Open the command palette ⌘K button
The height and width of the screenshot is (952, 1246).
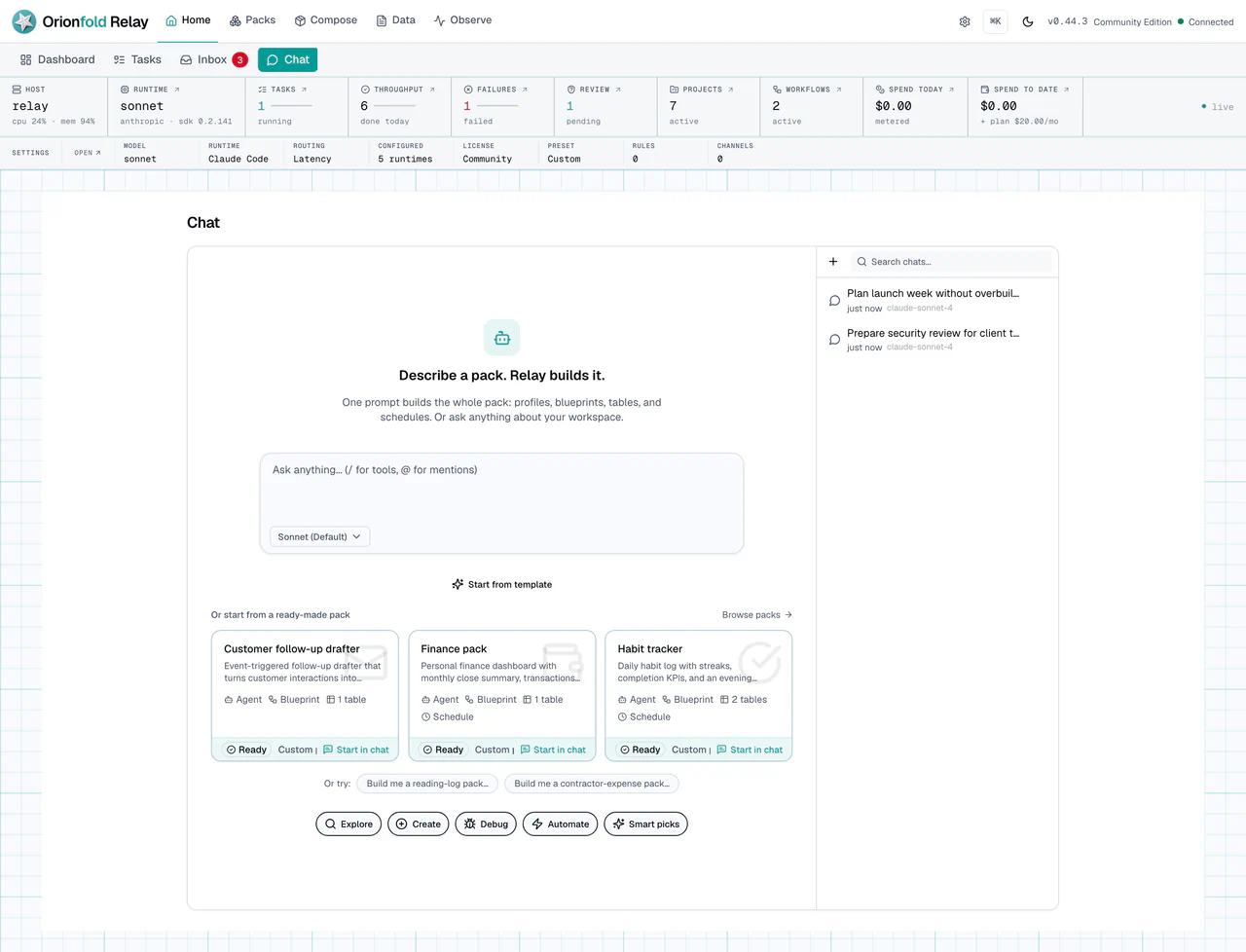click(996, 21)
